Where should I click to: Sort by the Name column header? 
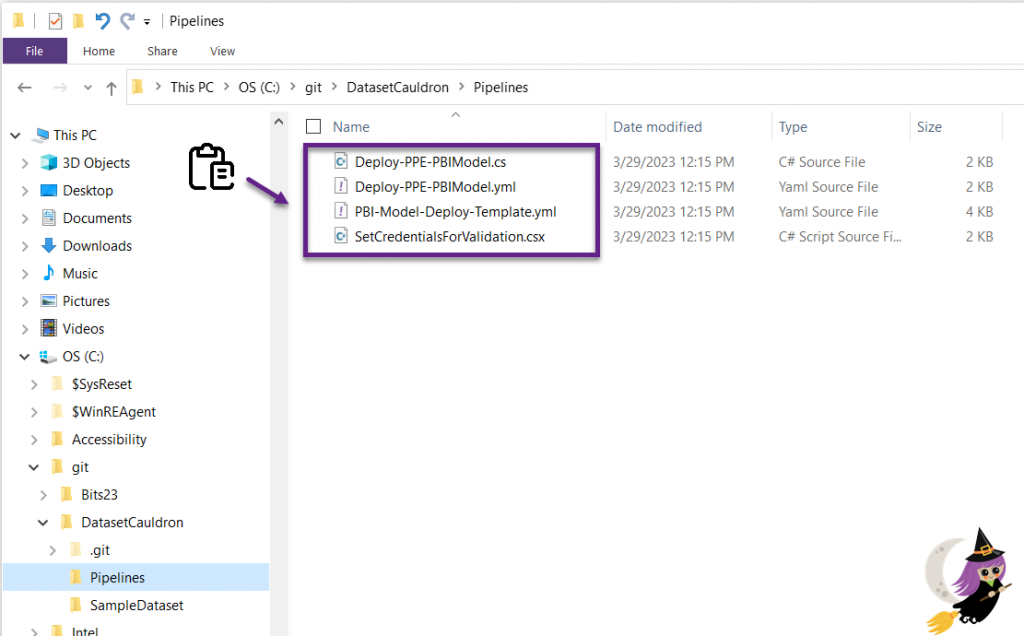pos(351,127)
